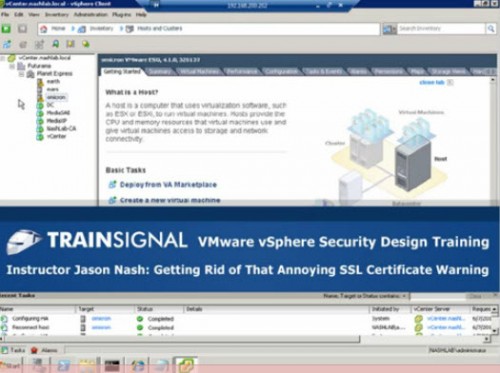Open the Tasks view in status bar
The width and height of the screenshot is (500, 373).
[13, 350]
